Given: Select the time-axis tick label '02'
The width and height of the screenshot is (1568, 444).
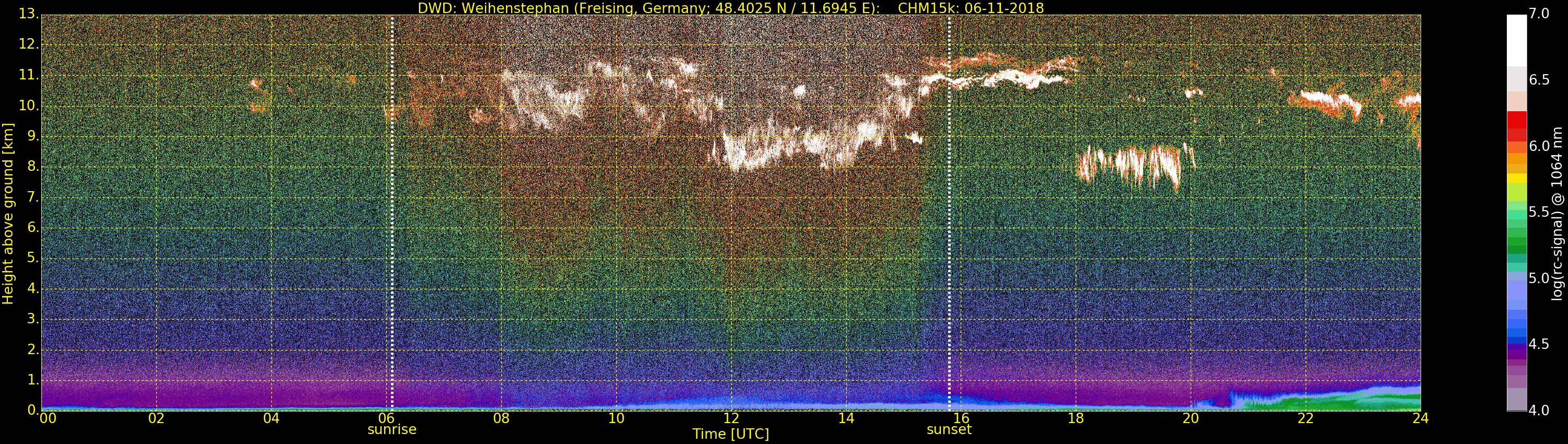Looking at the screenshot, I should point(156,418).
